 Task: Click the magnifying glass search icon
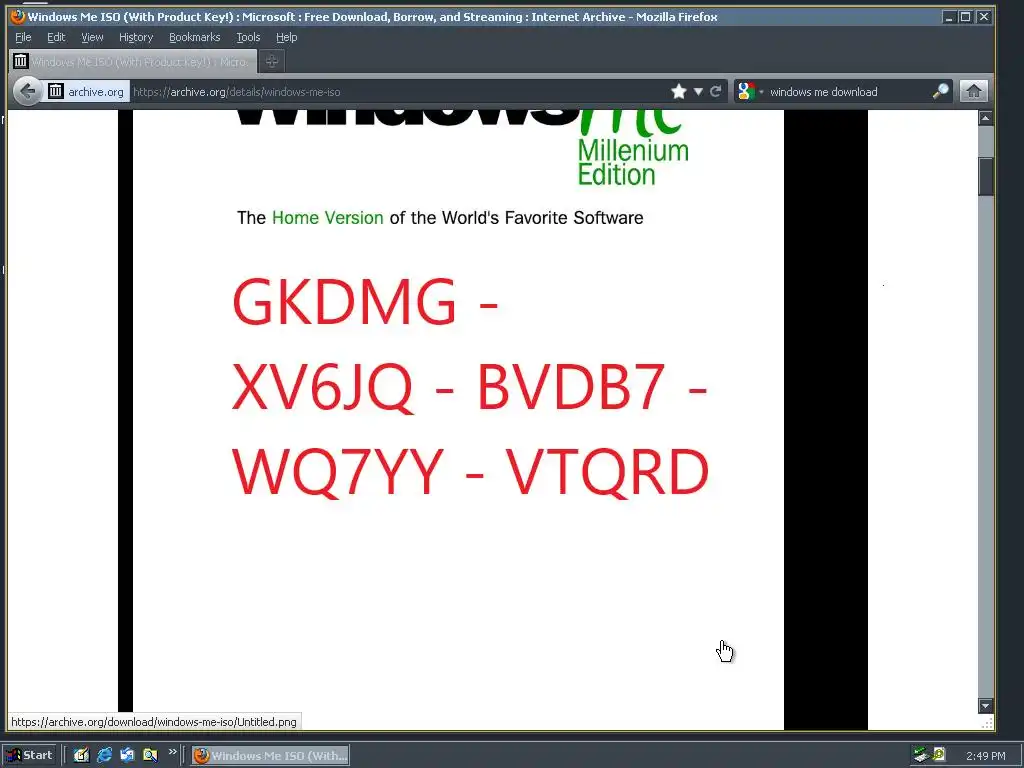click(x=940, y=91)
